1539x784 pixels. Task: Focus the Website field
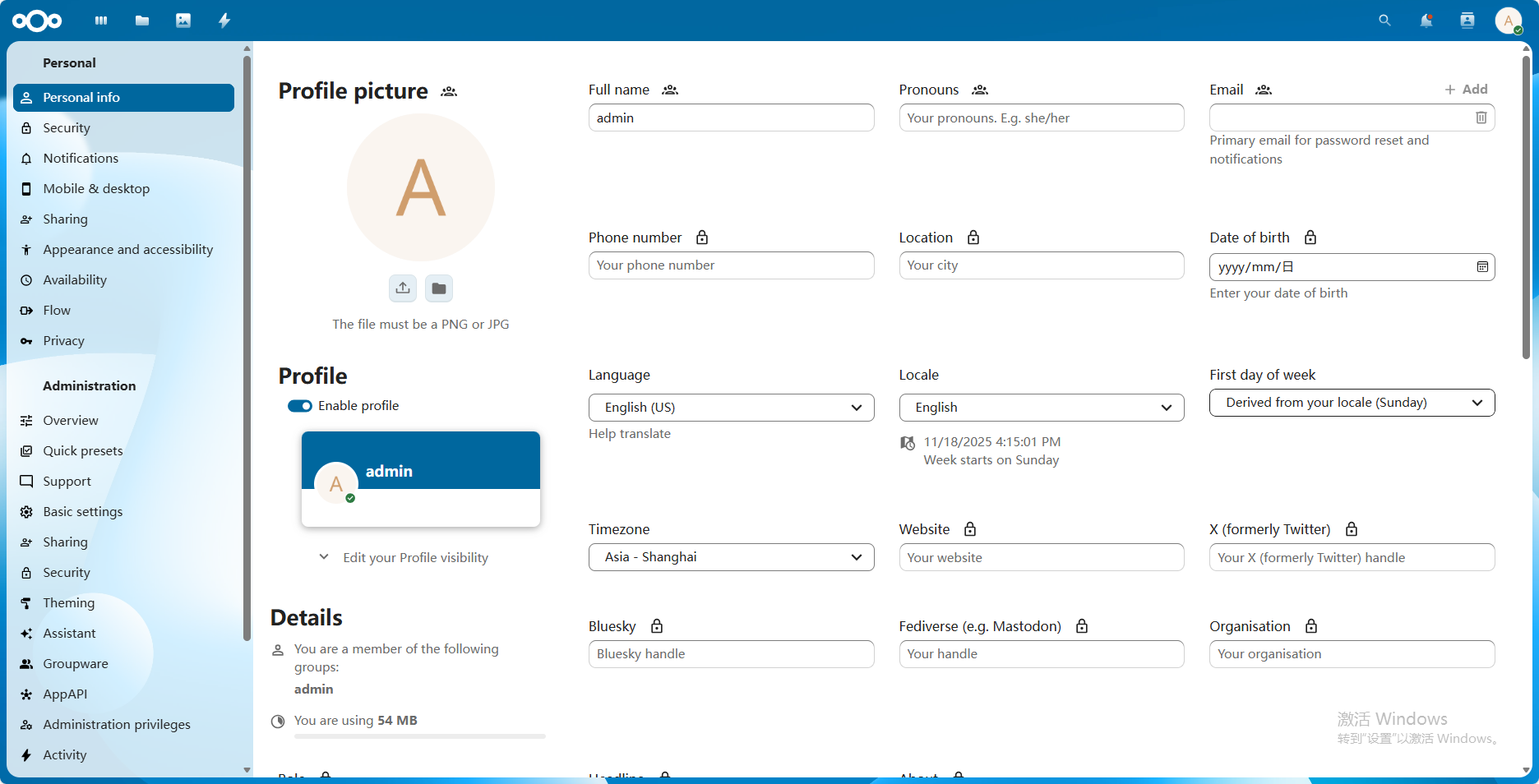(1042, 557)
